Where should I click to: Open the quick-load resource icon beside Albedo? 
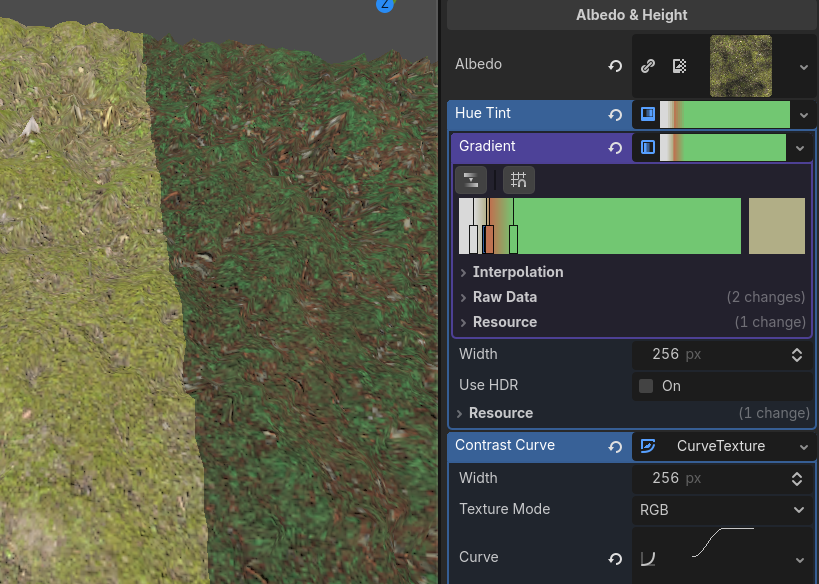point(648,65)
